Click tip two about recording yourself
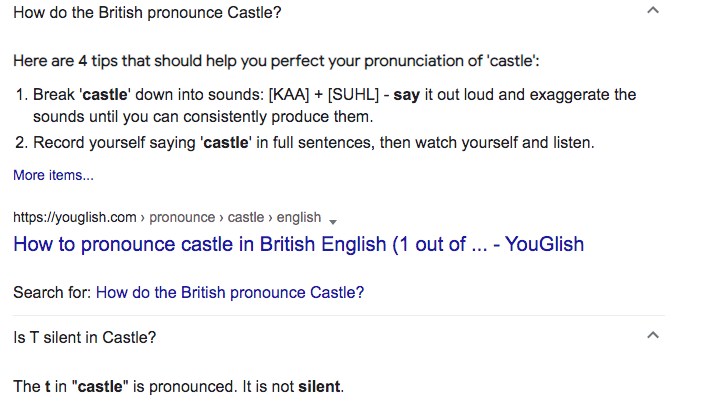 pyautogui.click(x=305, y=143)
